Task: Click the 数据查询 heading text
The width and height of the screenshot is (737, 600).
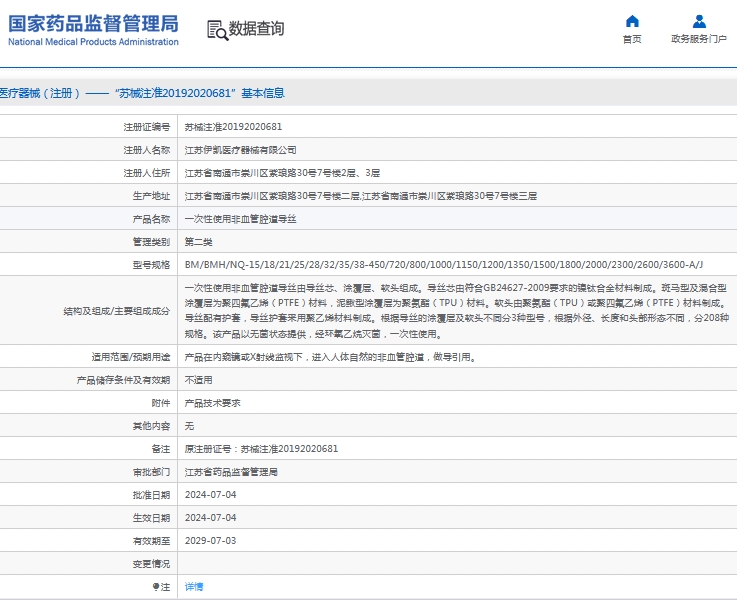Action: pyautogui.click(x=256, y=29)
